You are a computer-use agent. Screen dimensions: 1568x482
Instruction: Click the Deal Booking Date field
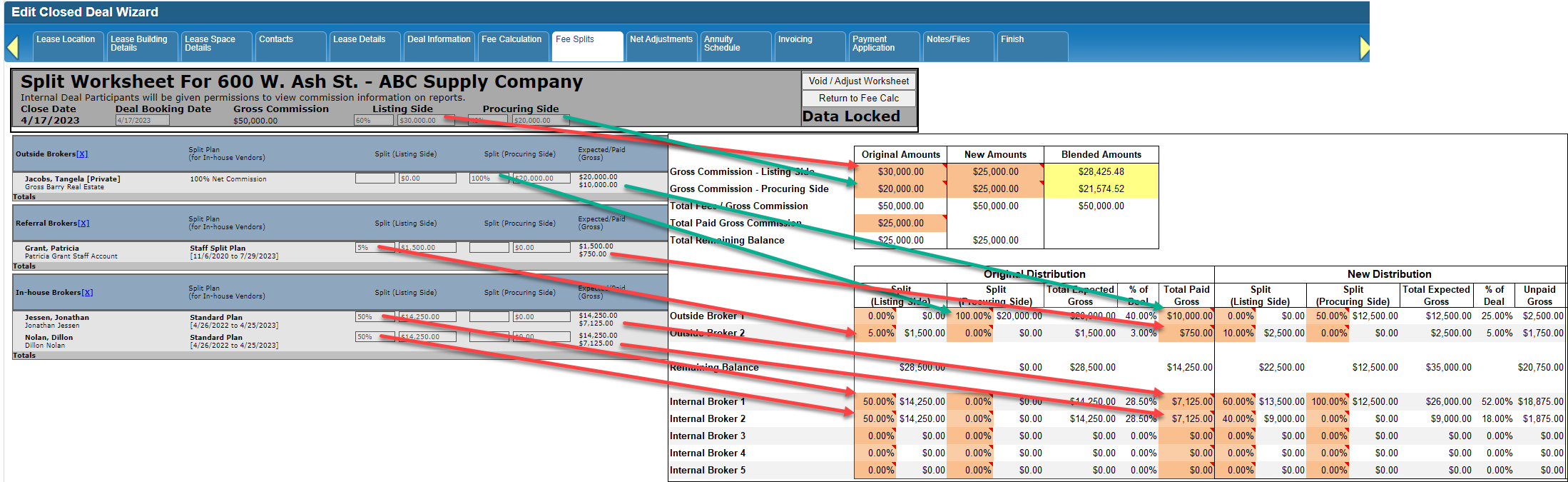tap(143, 121)
